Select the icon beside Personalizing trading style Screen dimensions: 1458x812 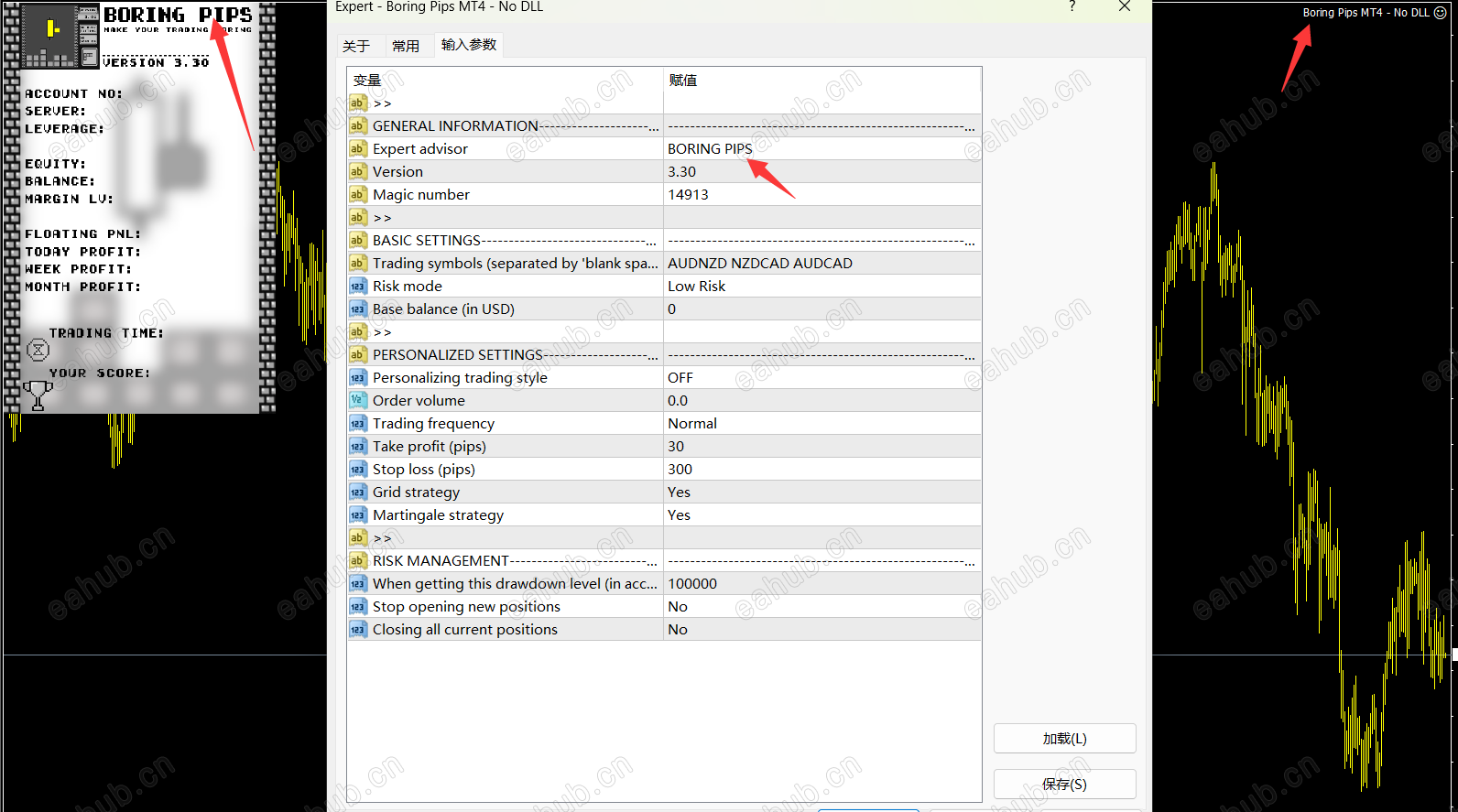(x=358, y=378)
